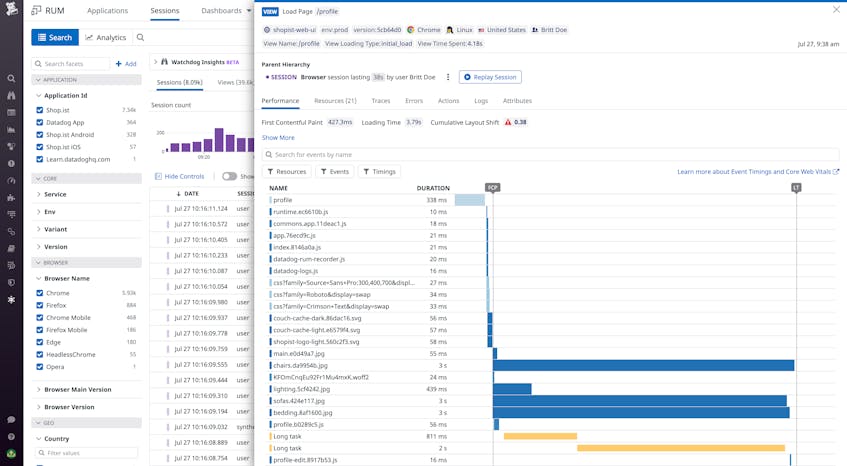
Task: Uncheck the Shop.ist application checkbox
Action: click(x=39, y=110)
